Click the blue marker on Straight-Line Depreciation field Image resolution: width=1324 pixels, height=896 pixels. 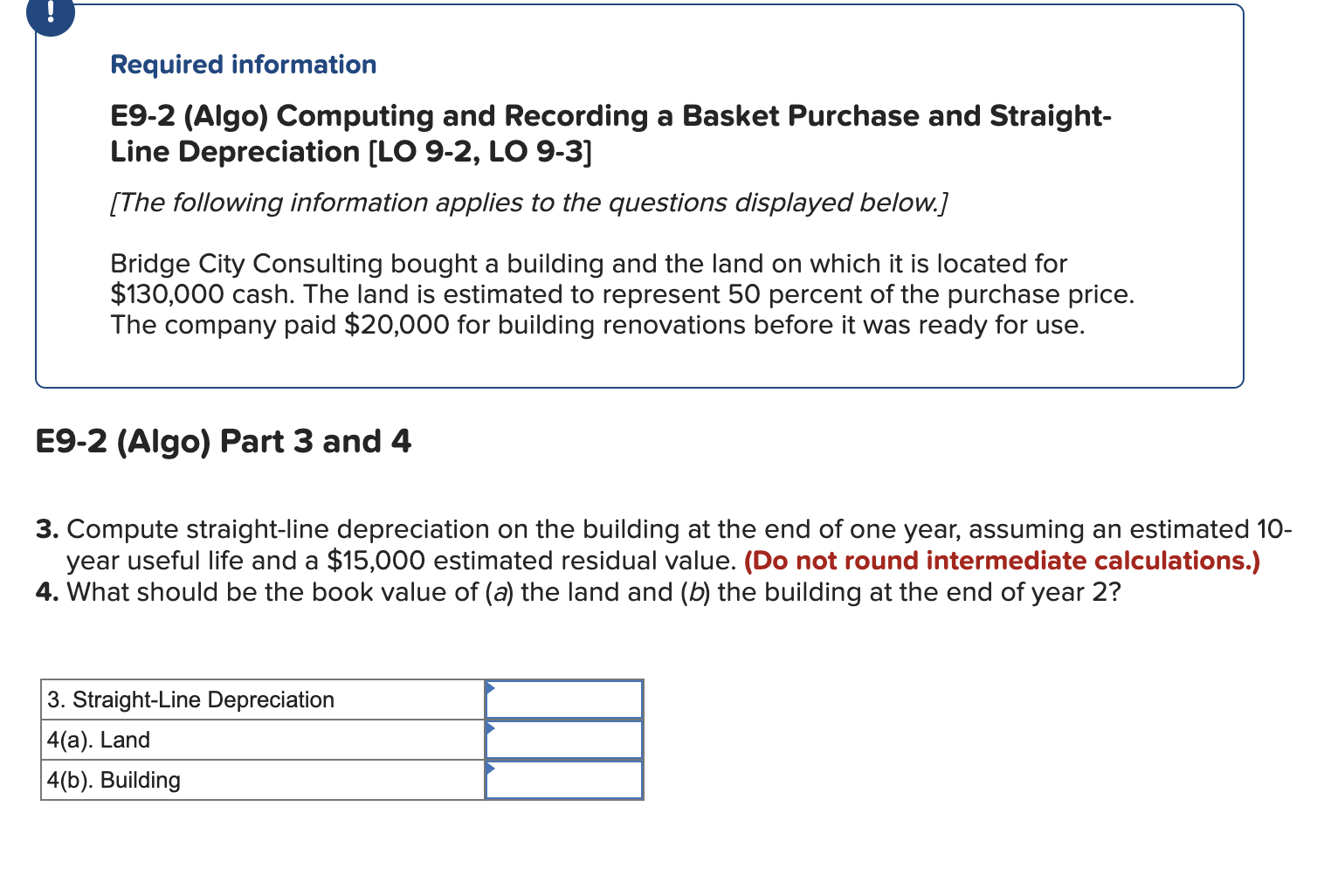tap(492, 689)
